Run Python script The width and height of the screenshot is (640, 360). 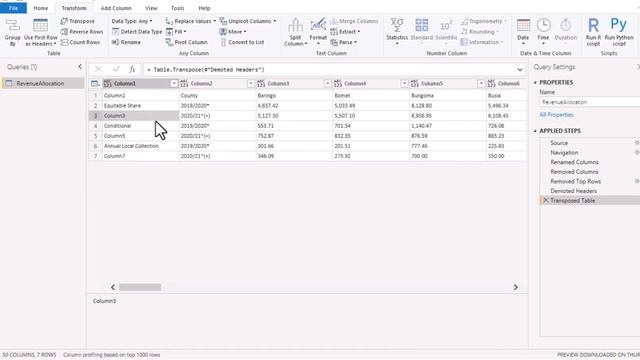click(619, 32)
